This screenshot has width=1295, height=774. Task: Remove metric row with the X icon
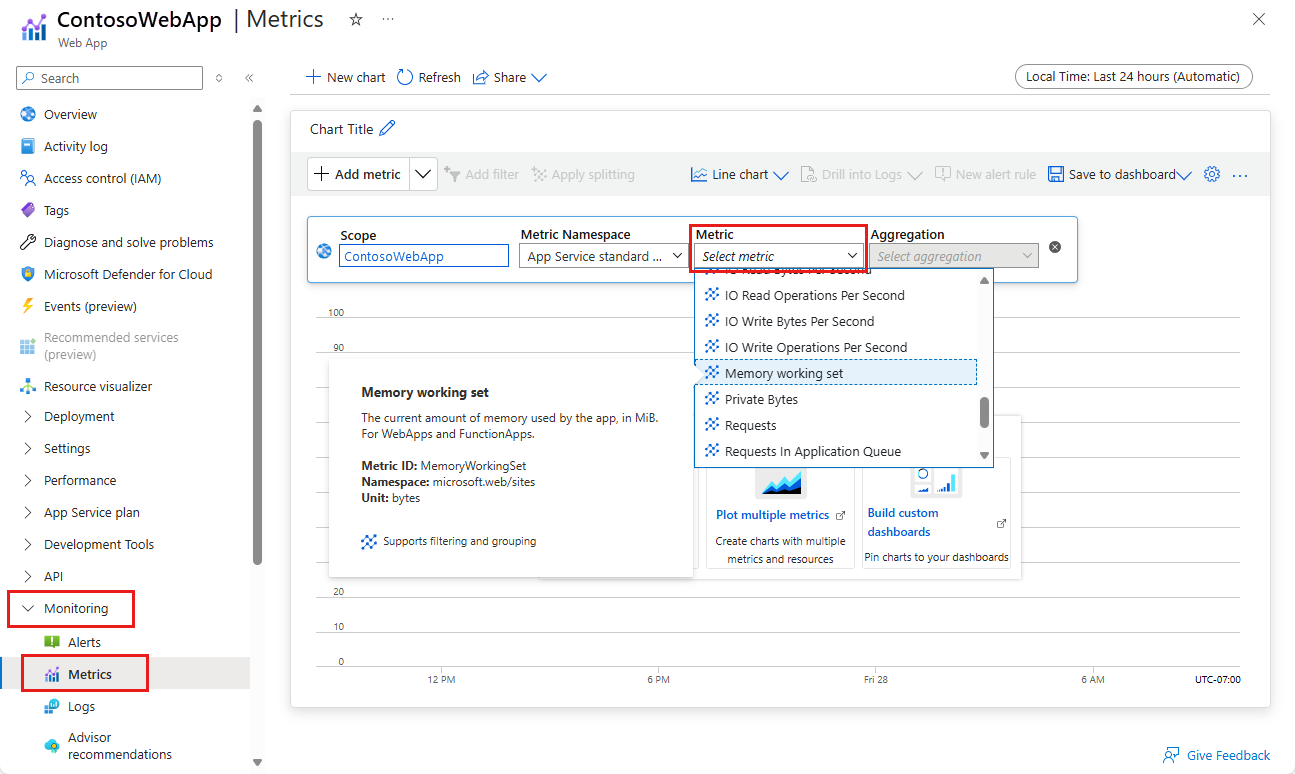[1055, 247]
